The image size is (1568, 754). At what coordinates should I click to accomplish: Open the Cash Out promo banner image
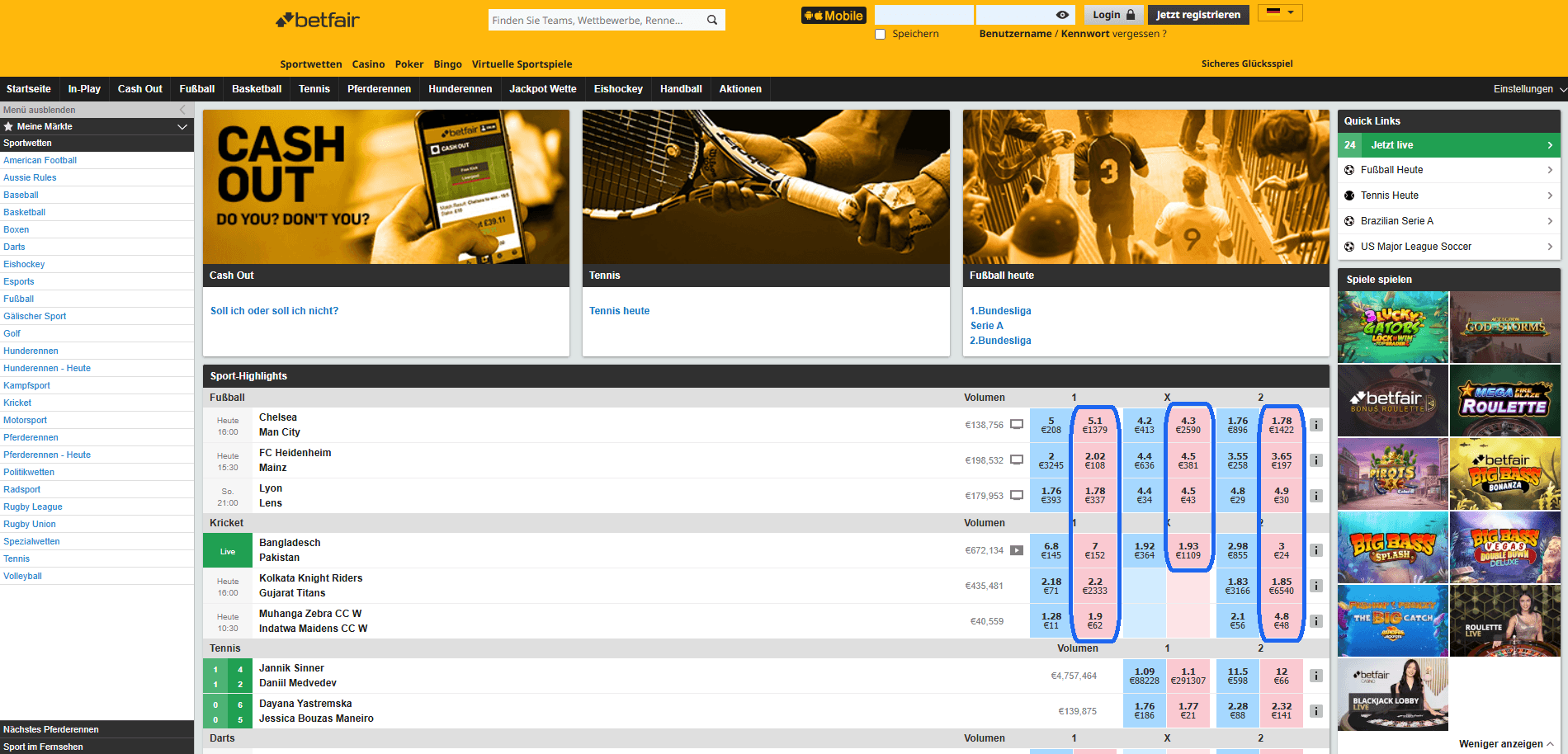coord(386,187)
